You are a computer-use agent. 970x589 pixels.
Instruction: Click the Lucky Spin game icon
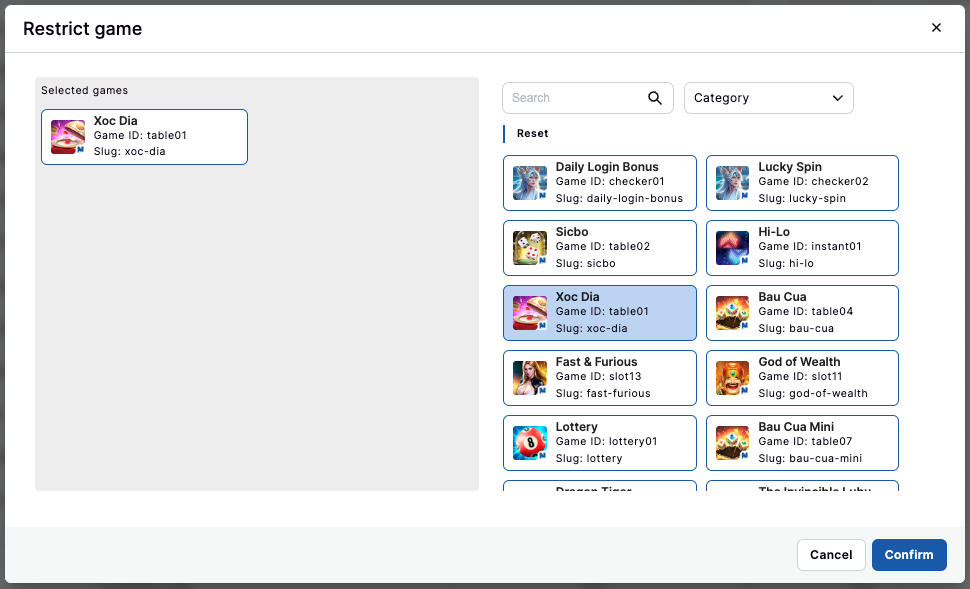pyautogui.click(x=733, y=183)
